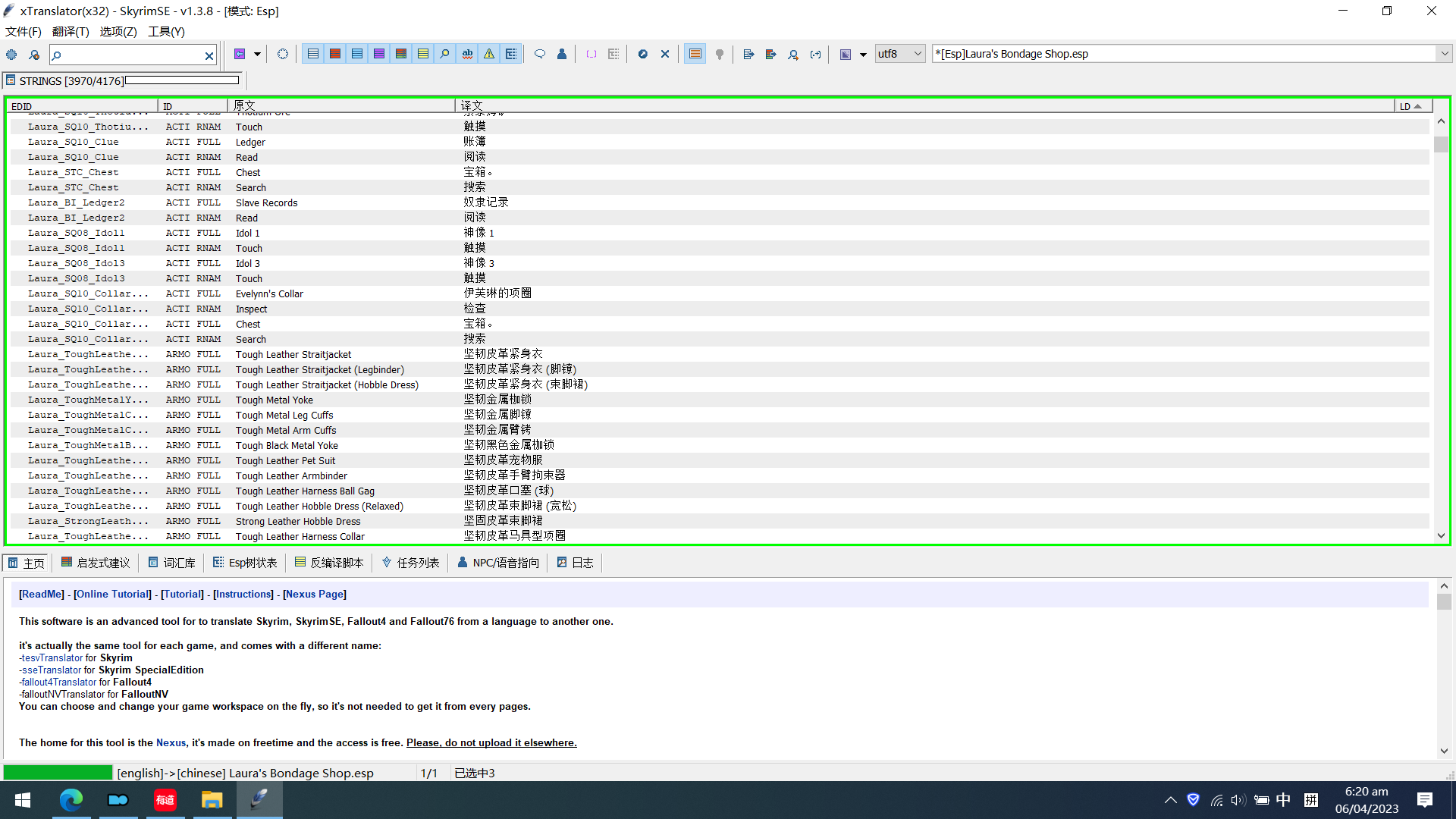Toggle the orange-lines highlight button
The height and width of the screenshot is (819, 1456).
[695, 54]
